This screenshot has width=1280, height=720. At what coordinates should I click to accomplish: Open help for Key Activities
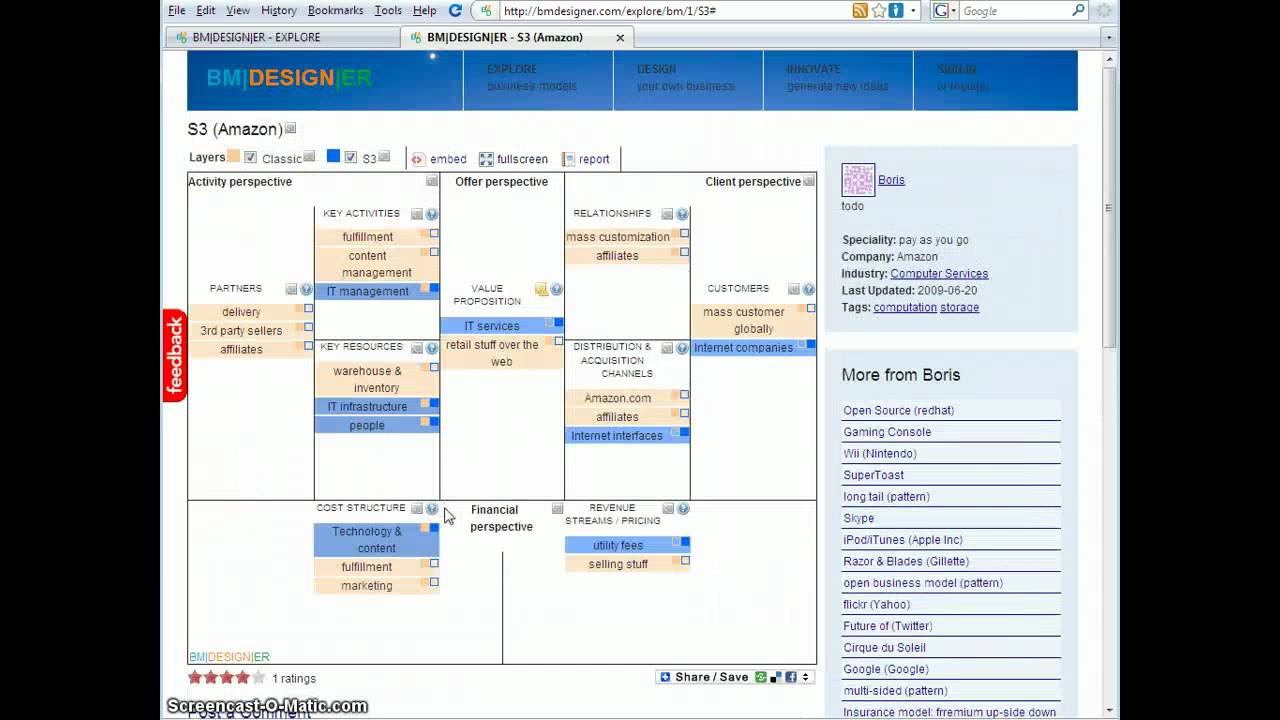click(x=432, y=214)
